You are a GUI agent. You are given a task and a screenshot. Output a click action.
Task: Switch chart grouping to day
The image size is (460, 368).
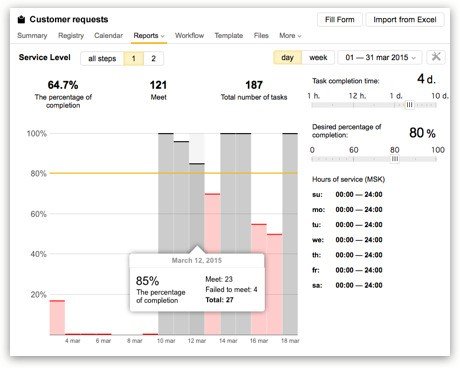(x=287, y=57)
